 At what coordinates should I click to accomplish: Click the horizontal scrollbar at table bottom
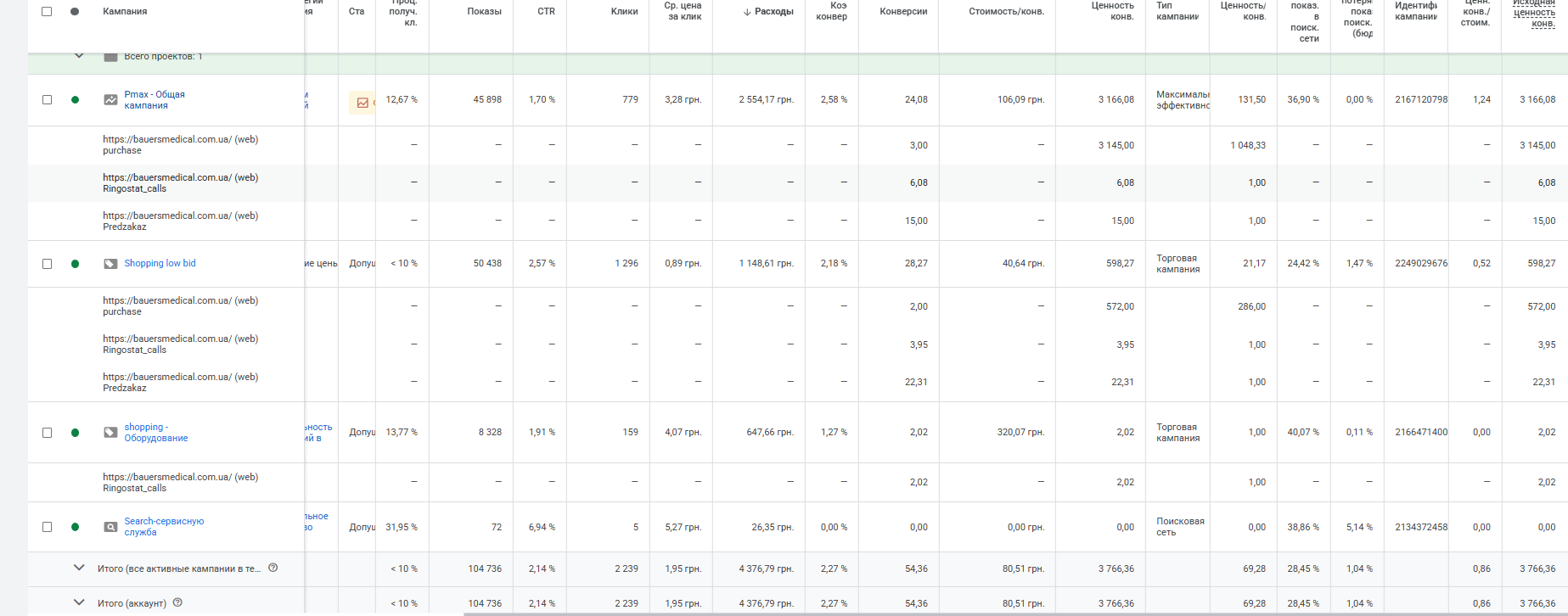pos(934,613)
